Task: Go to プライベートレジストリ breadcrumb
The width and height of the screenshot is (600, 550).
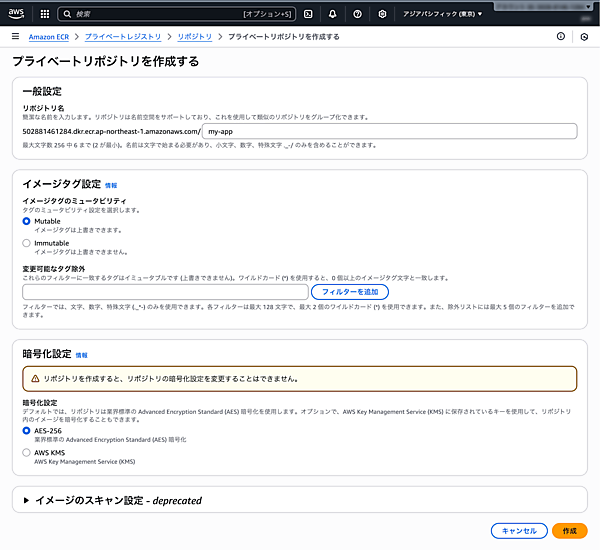Action: point(123,36)
